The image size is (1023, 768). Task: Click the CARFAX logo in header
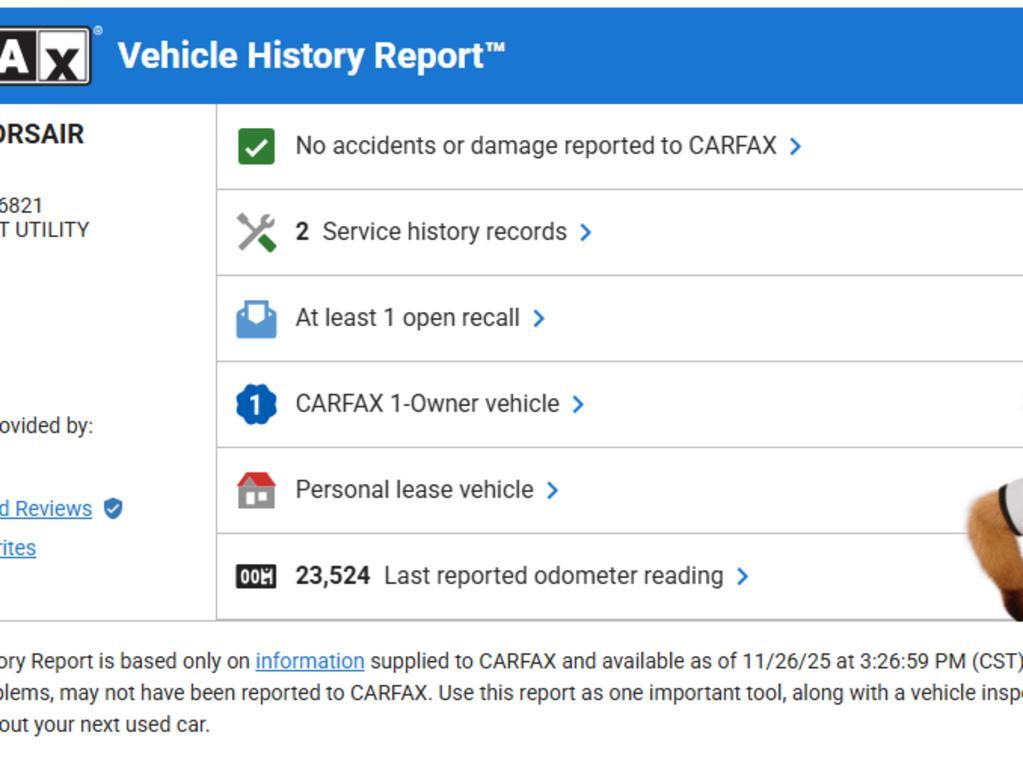[x=44, y=56]
